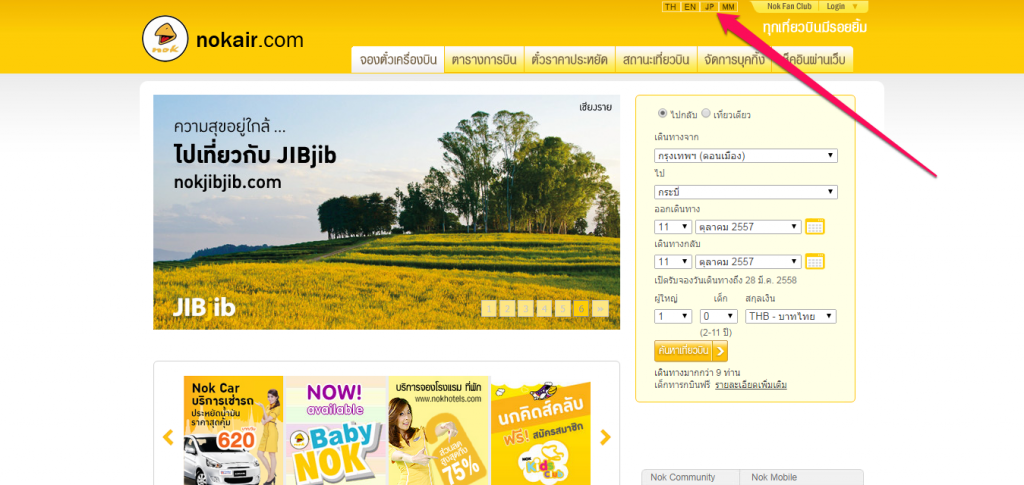The height and width of the screenshot is (485, 1024).
Task: Switch language to TH
Action: click(x=670, y=7)
